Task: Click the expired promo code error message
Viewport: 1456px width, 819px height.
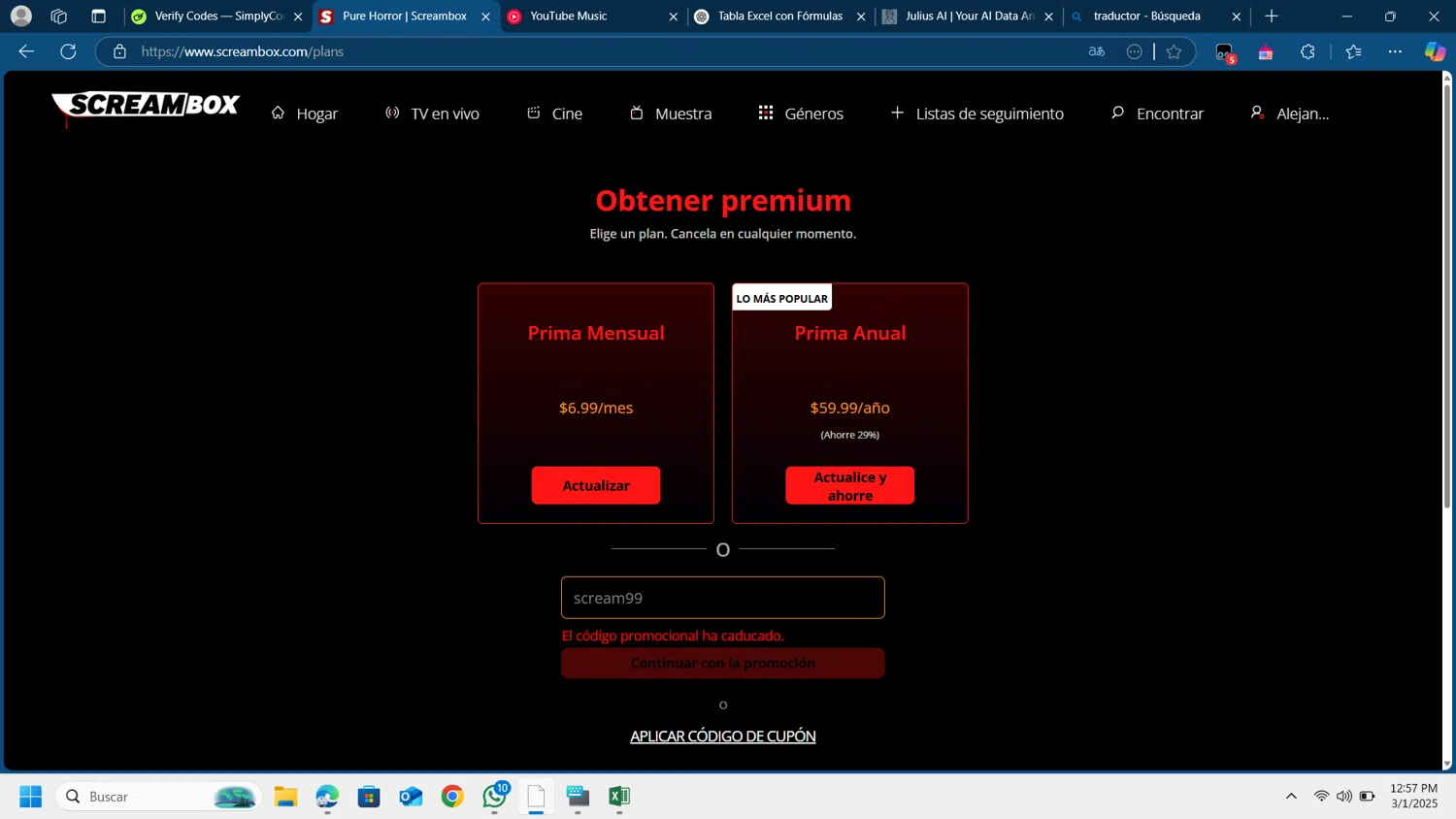Action: coord(673,636)
